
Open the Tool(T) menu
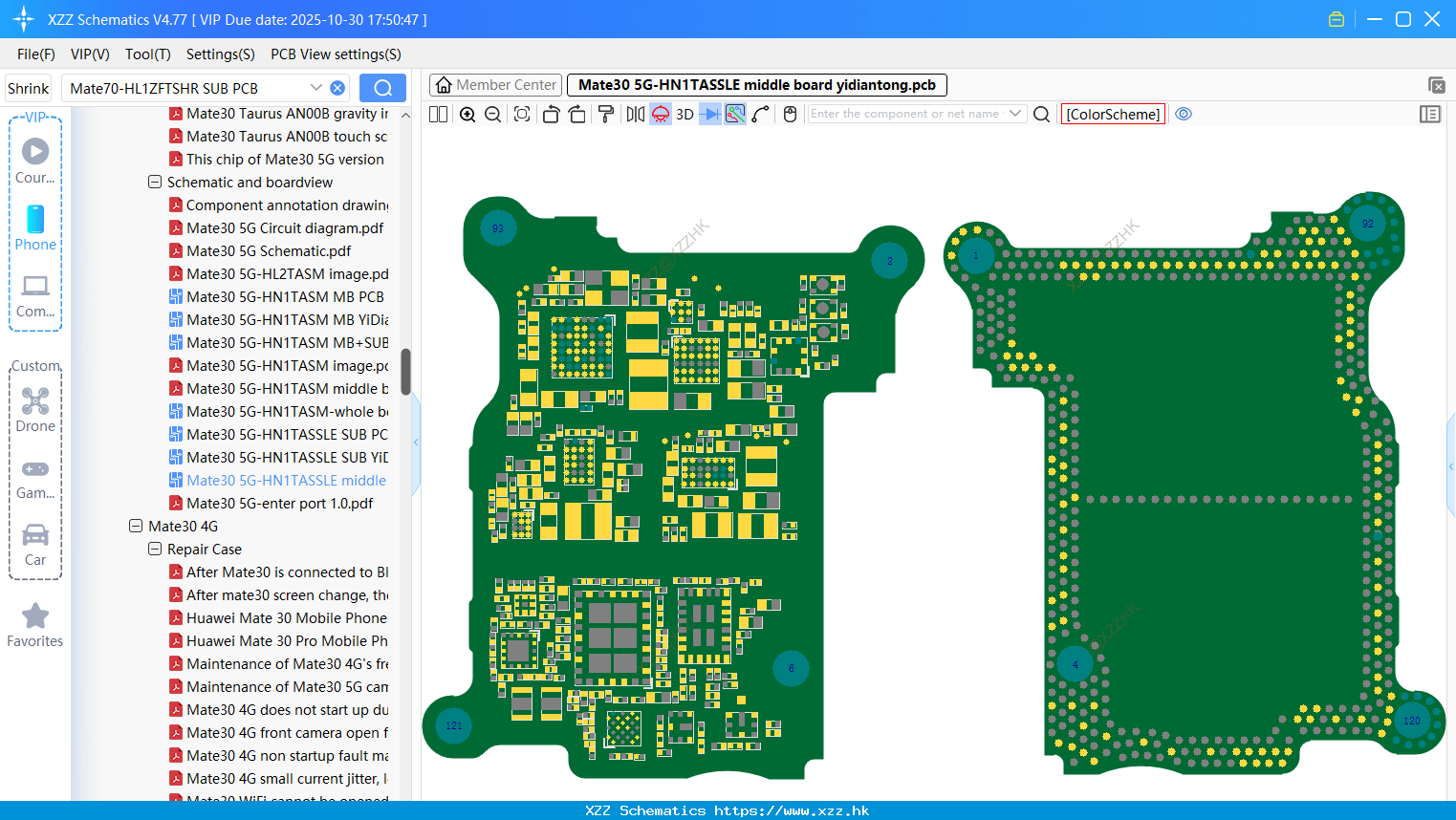(x=148, y=54)
